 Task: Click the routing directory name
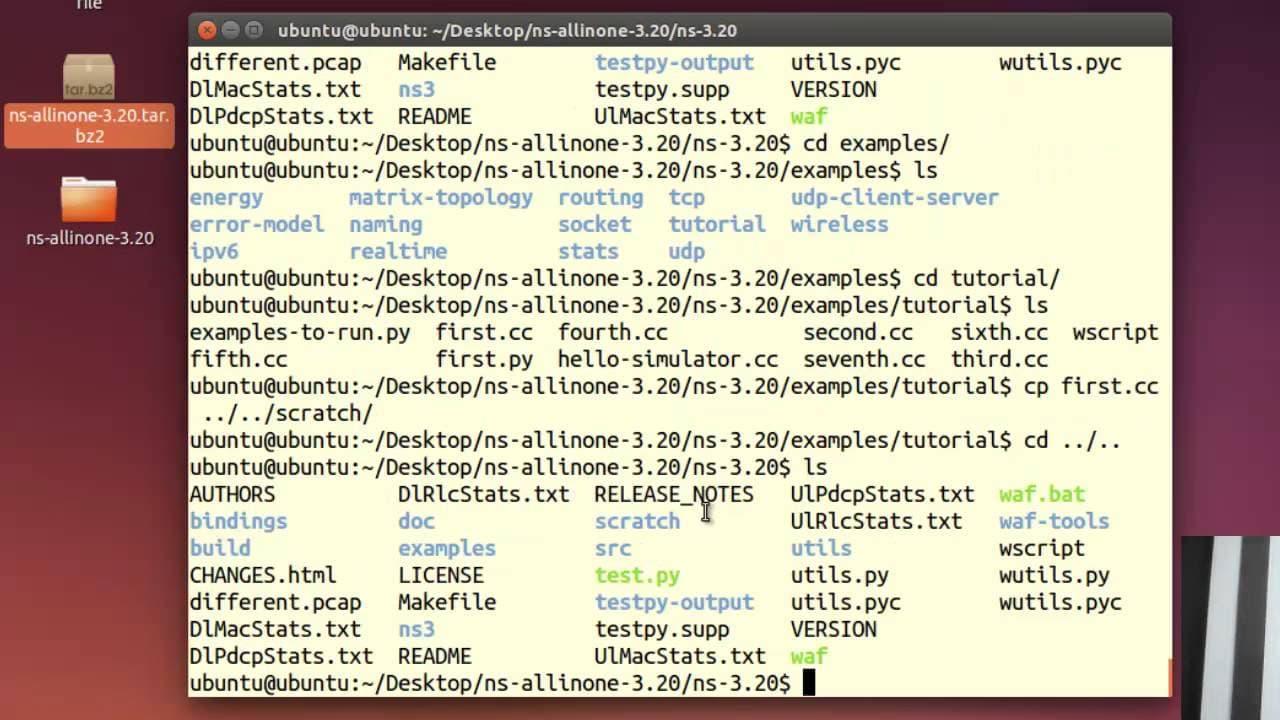pyautogui.click(x=601, y=198)
